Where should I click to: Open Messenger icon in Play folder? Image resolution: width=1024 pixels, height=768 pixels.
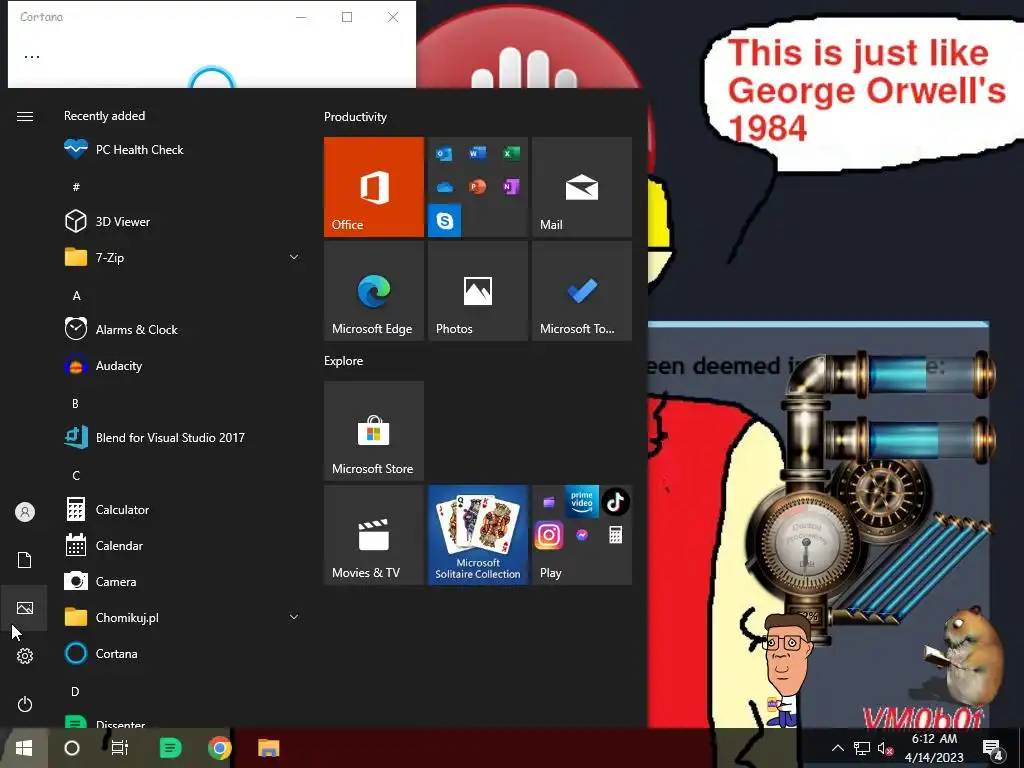582,535
